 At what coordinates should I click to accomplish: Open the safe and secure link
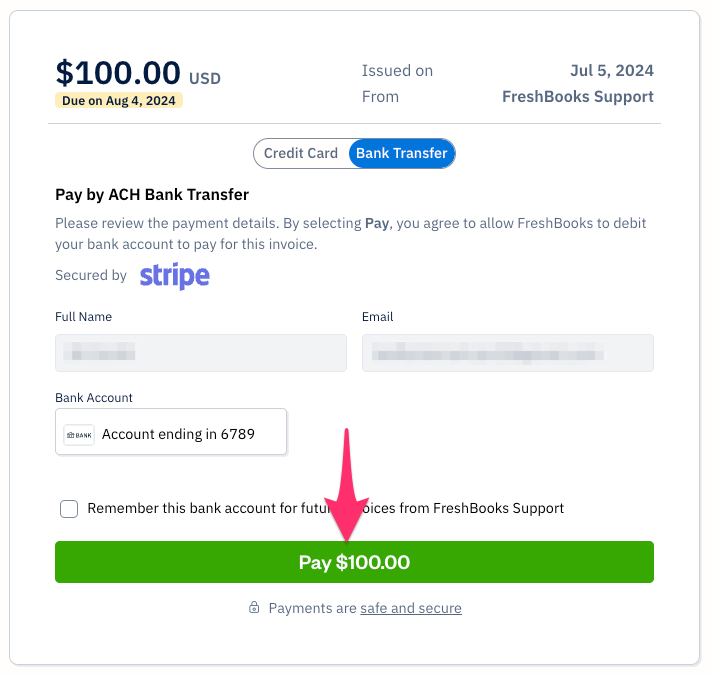[x=411, y=608]
